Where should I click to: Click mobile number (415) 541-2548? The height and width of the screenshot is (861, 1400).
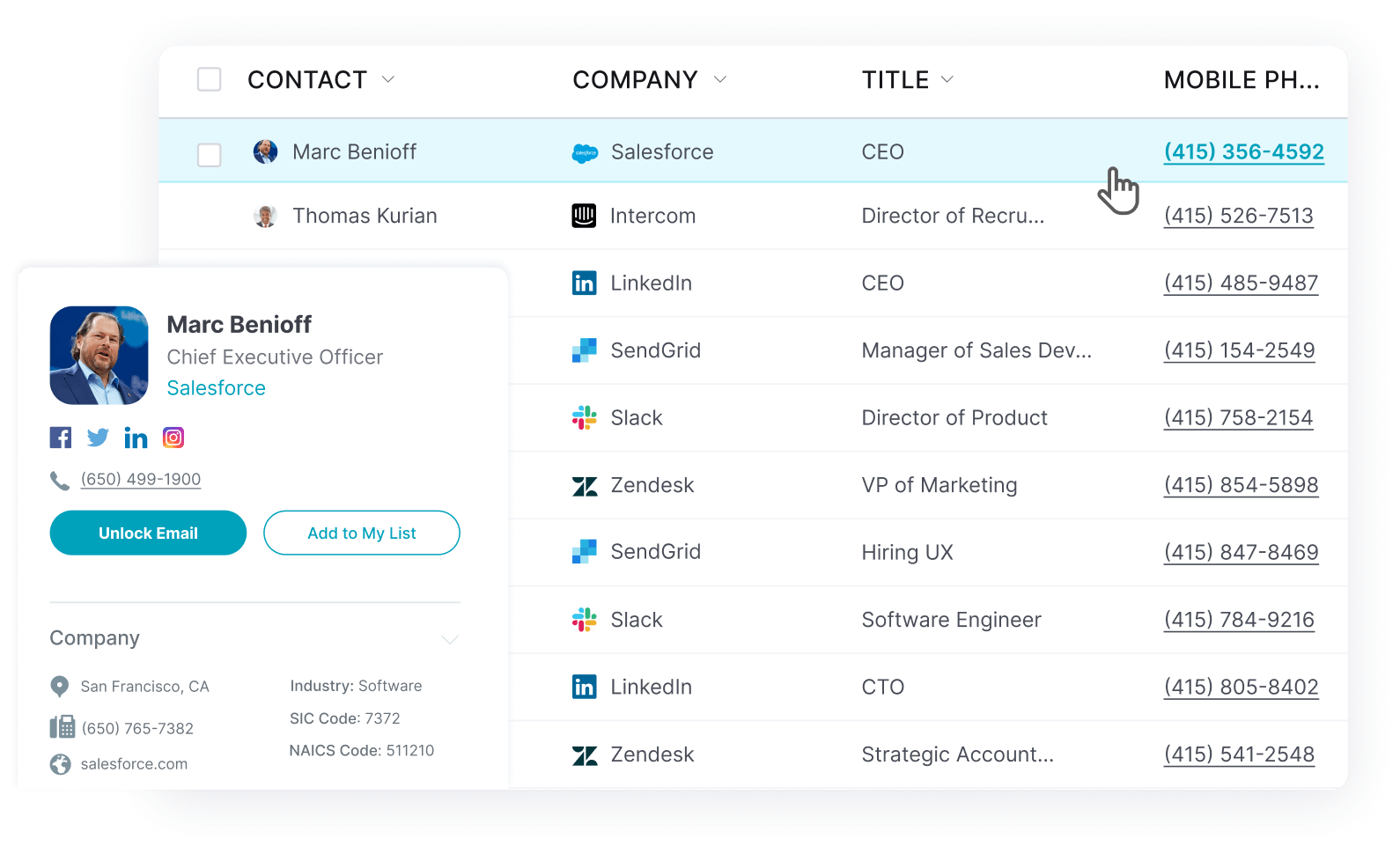pos(1239,754)
